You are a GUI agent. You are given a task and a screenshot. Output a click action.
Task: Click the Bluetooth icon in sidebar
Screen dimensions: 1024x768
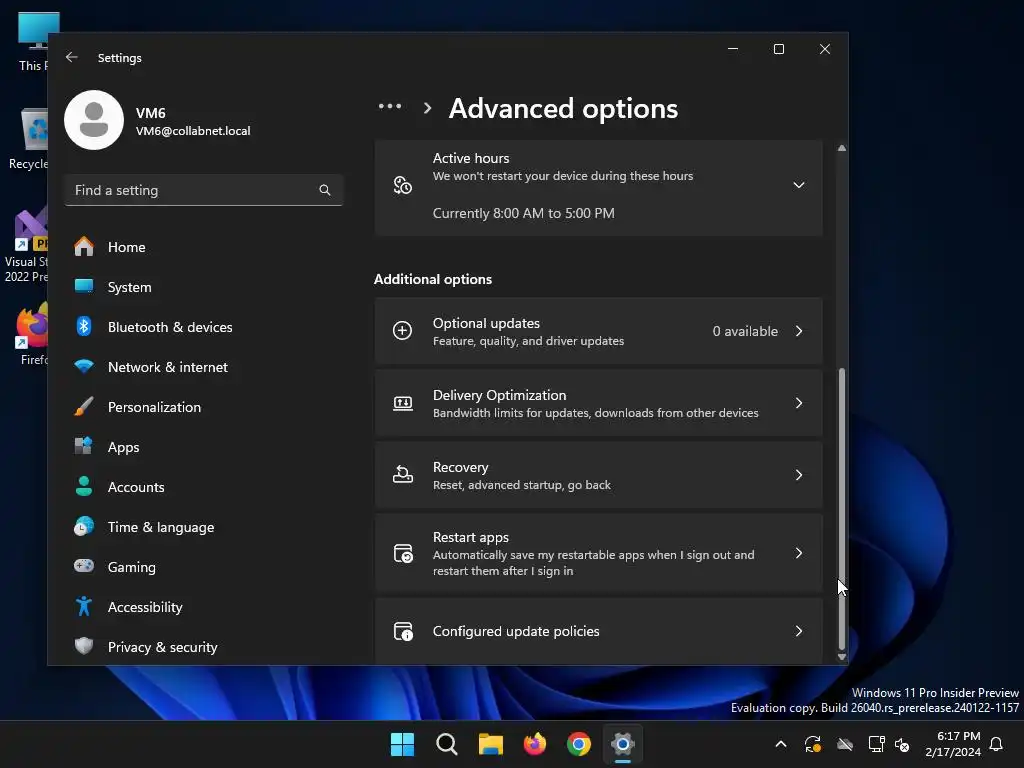pos(84,326)
